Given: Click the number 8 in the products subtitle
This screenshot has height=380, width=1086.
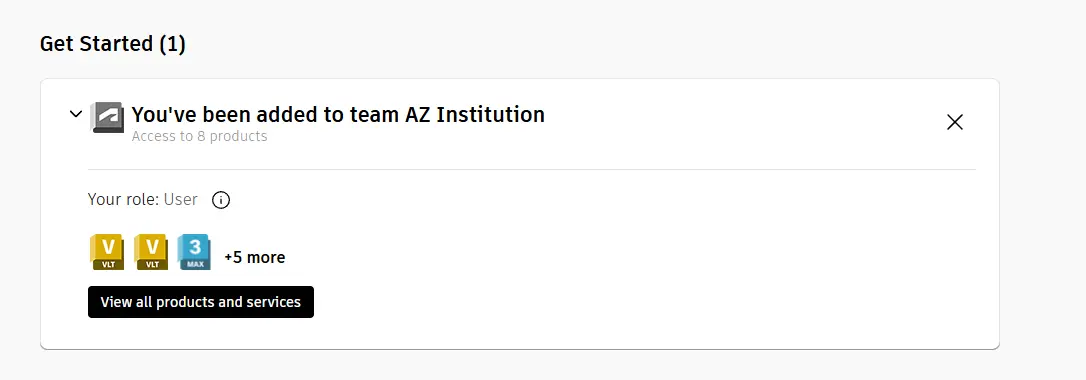Looking at the screenshot, I should click(x=201, y=136).
